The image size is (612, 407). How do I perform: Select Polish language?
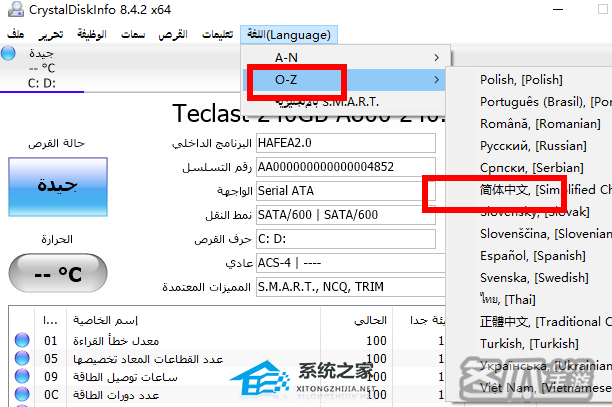pyautogui.click(x=521, y=80)
